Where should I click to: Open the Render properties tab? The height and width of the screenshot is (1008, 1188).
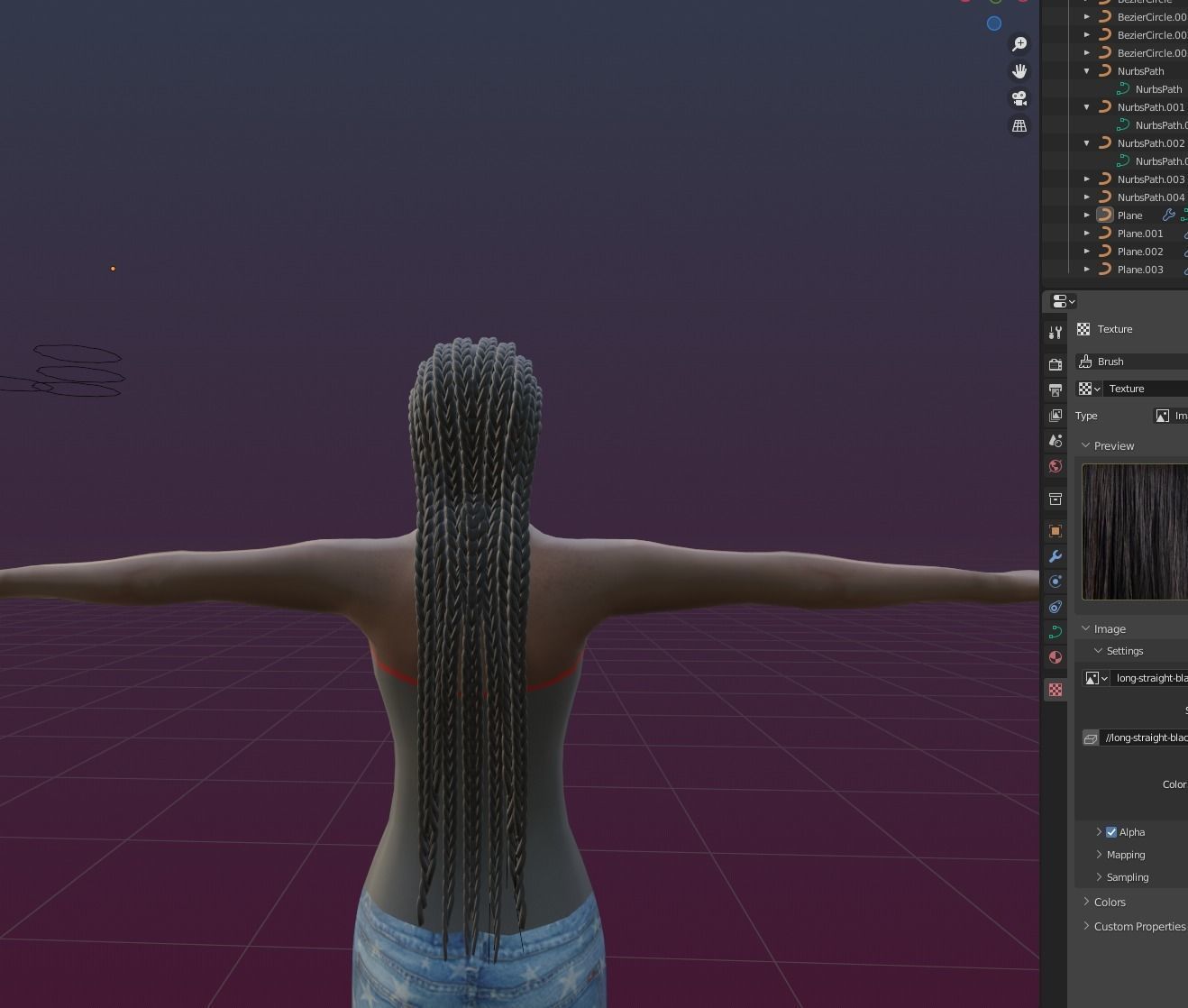click(x=1055, y=364)
